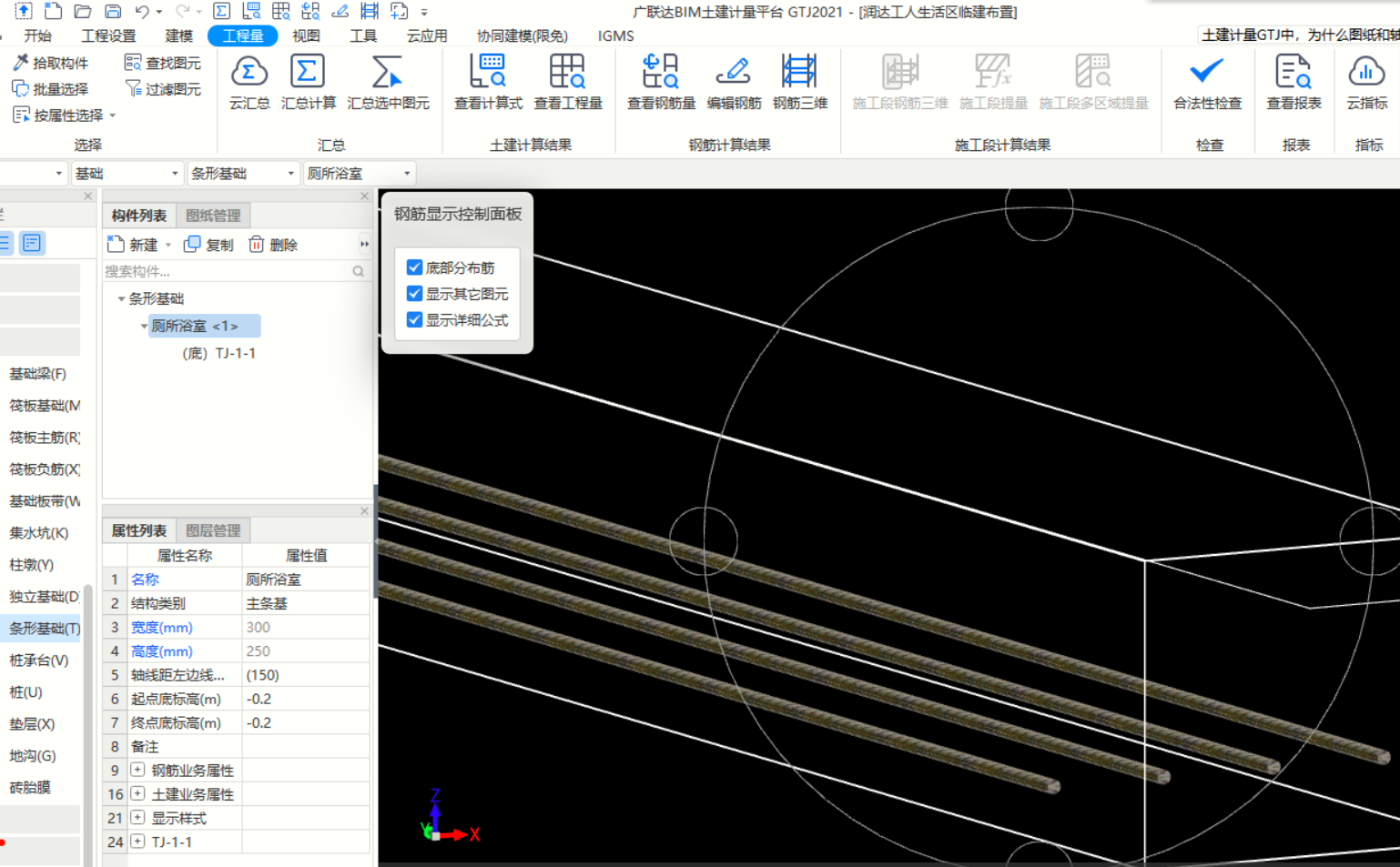Expand more tools arrow in component list toolbar

tap(364, 244)
